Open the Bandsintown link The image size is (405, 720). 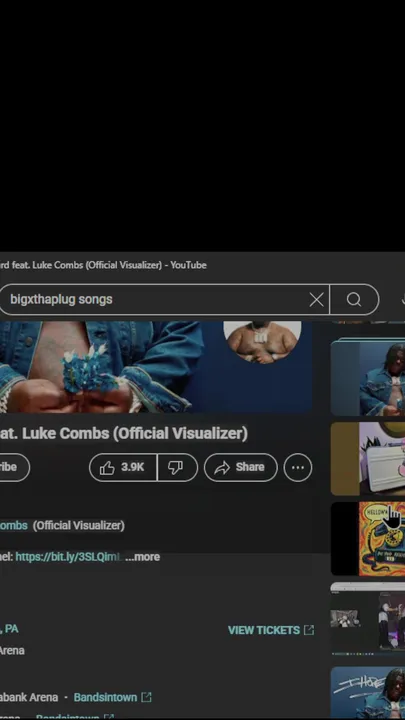click(x=105, y=697)
